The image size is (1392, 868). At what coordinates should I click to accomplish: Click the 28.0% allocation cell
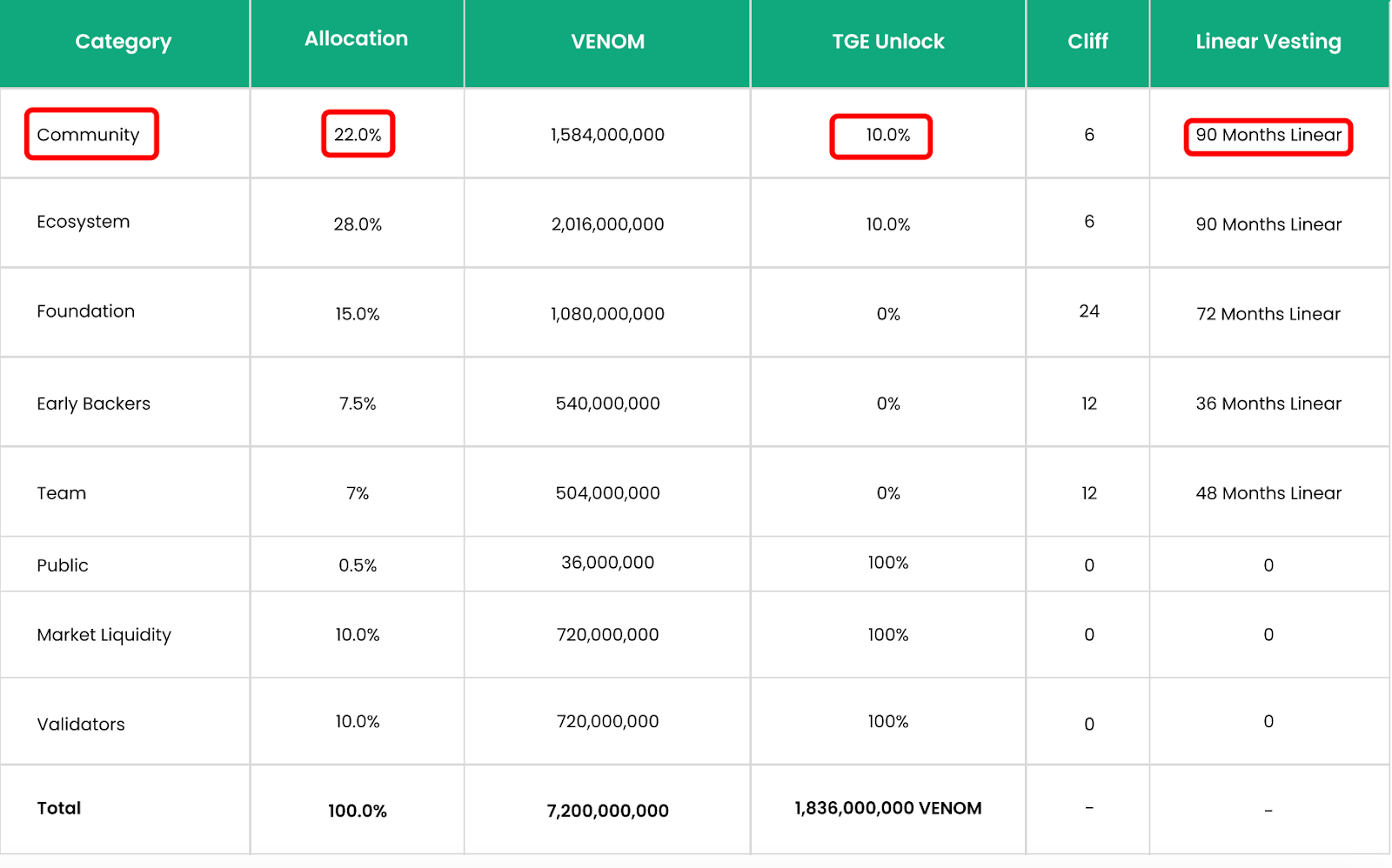click(x=358, y=224)
